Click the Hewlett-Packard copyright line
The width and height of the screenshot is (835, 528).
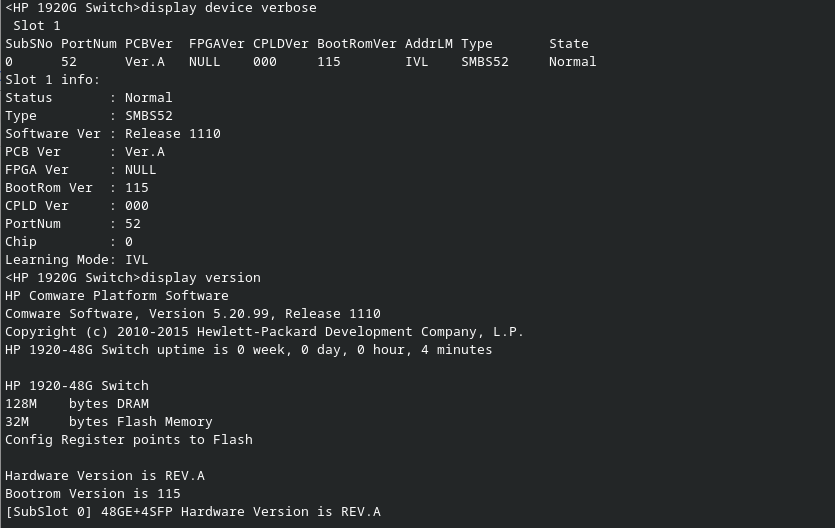click(x=265, y=332)
